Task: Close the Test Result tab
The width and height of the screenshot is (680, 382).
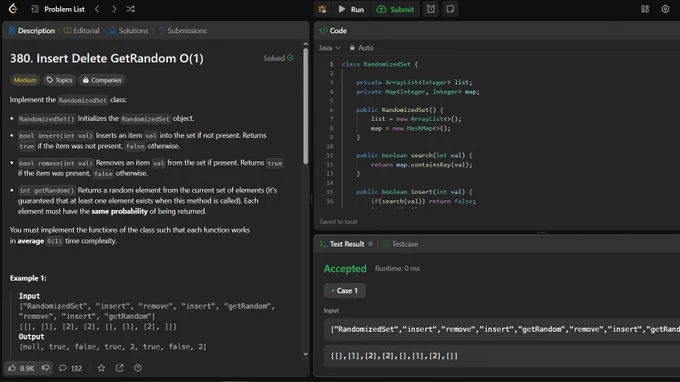Action: pyautogui.click(x=370, y=244)
